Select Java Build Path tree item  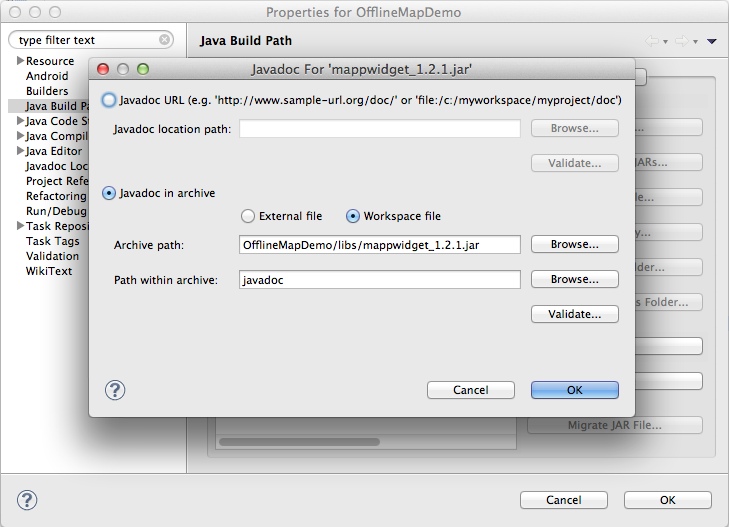(57, 106)
